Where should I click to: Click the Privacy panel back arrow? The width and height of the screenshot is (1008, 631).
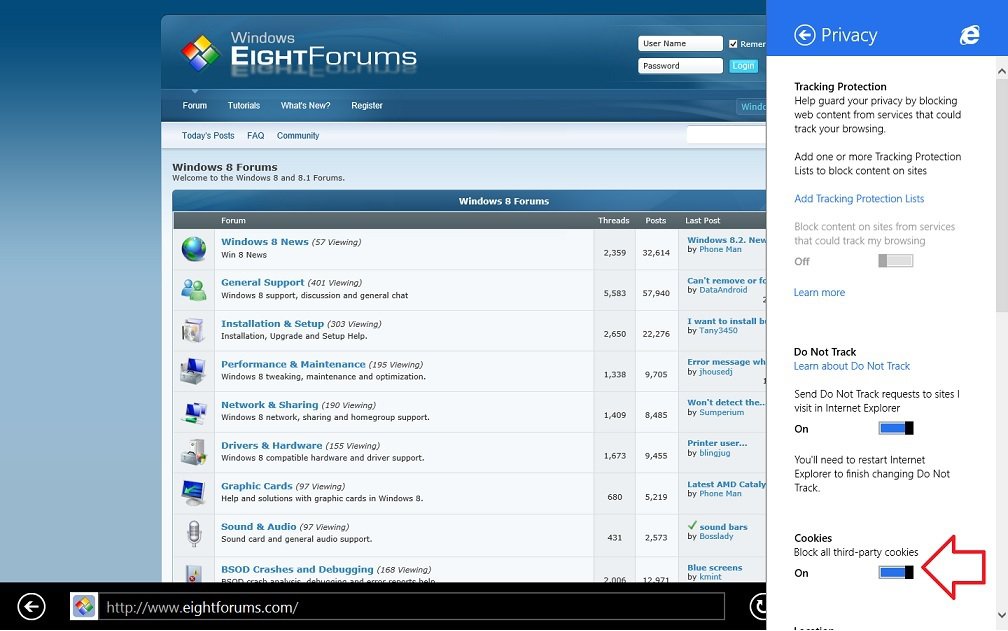click(805, 36)
